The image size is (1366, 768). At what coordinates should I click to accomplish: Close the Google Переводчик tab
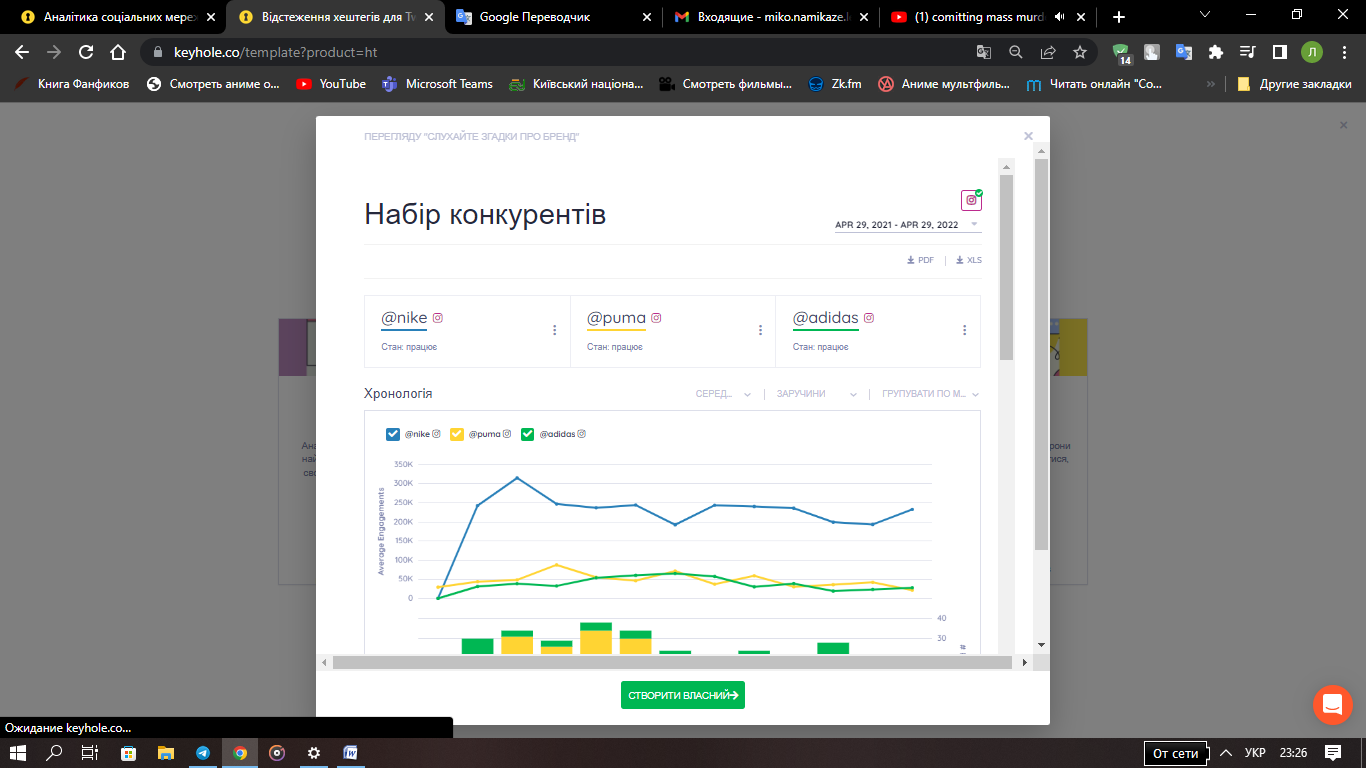[x=645, y=17]
